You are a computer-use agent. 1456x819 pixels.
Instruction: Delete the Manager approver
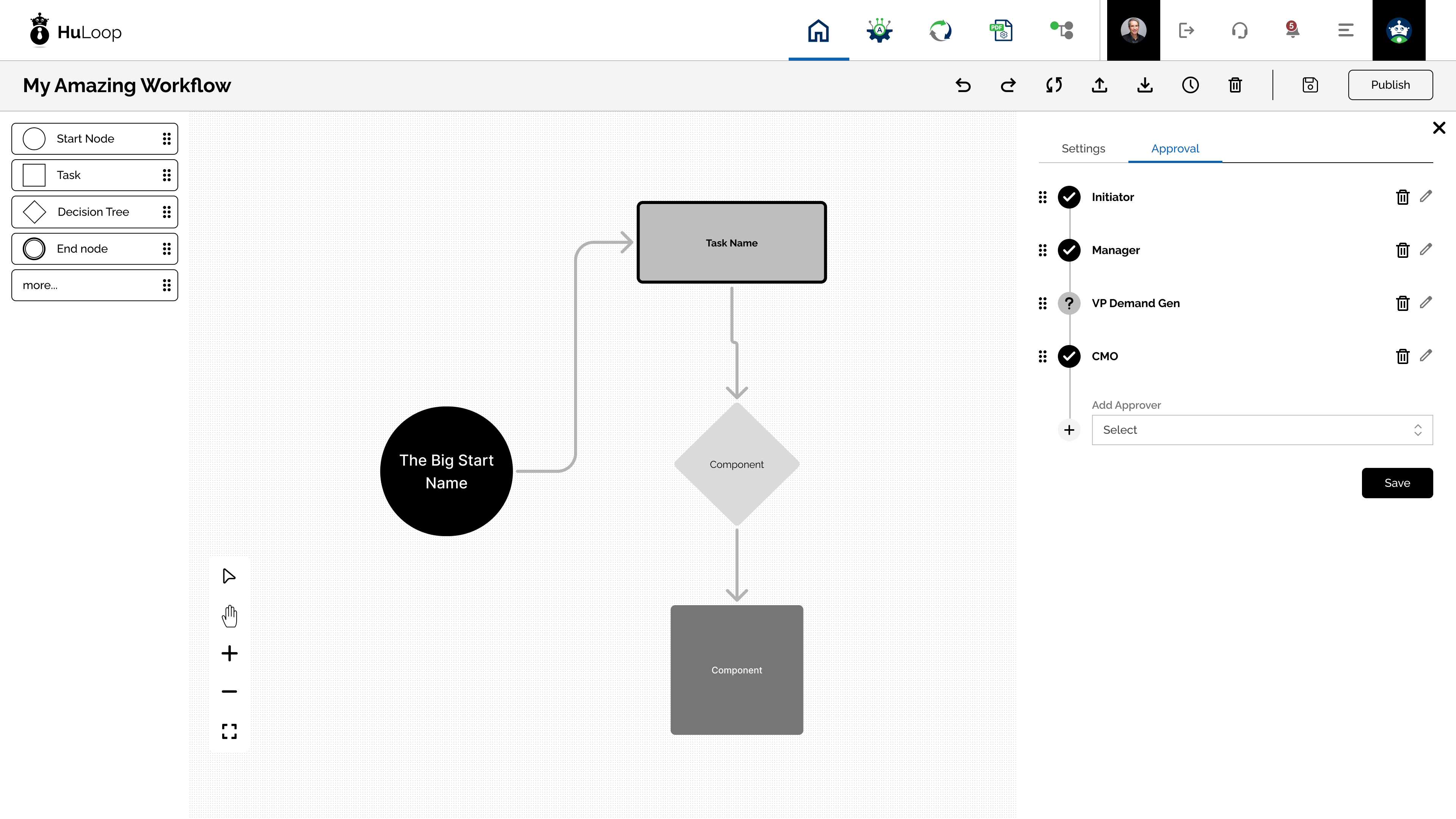(x=1402, y=250)
